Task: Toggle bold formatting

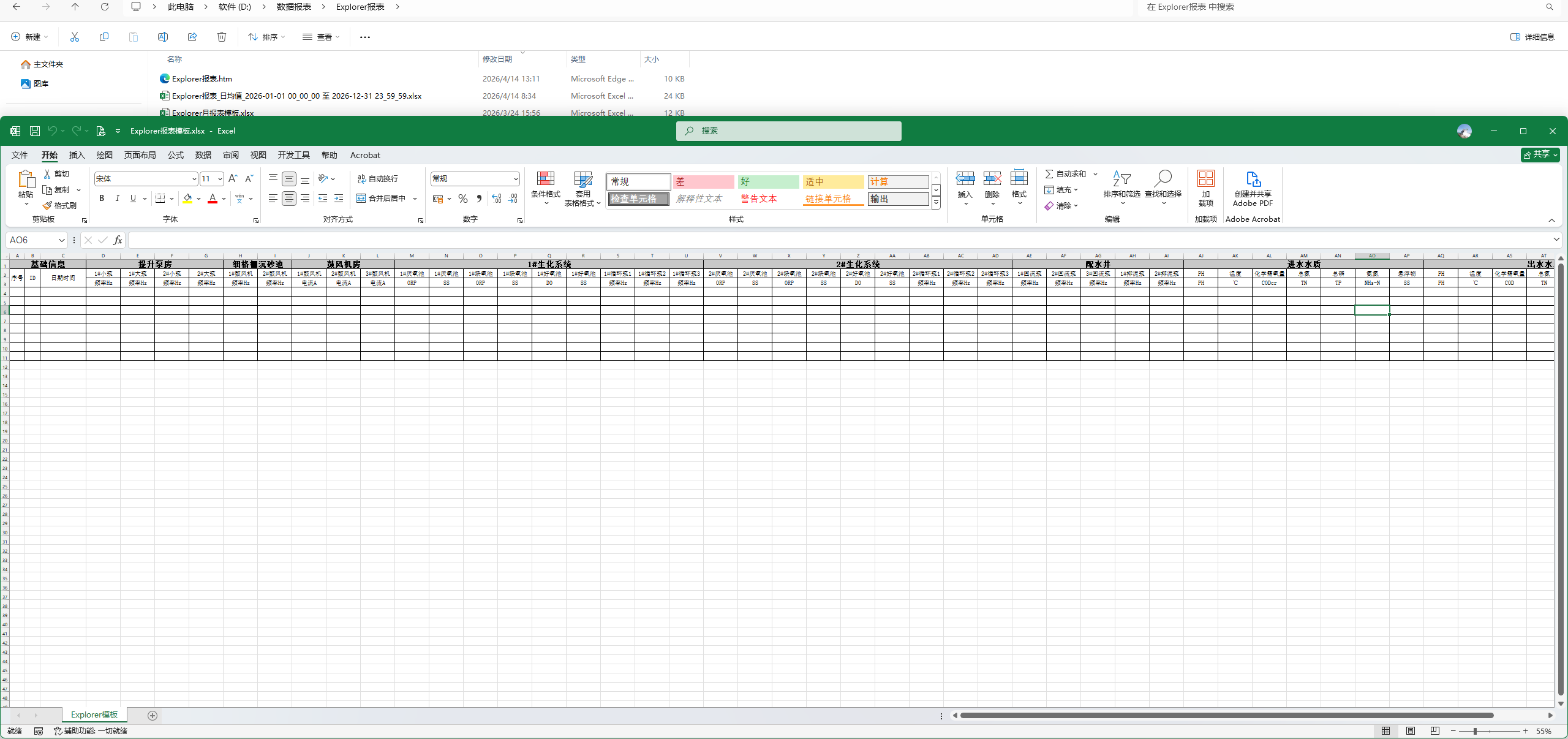Action: pos(102,198)
